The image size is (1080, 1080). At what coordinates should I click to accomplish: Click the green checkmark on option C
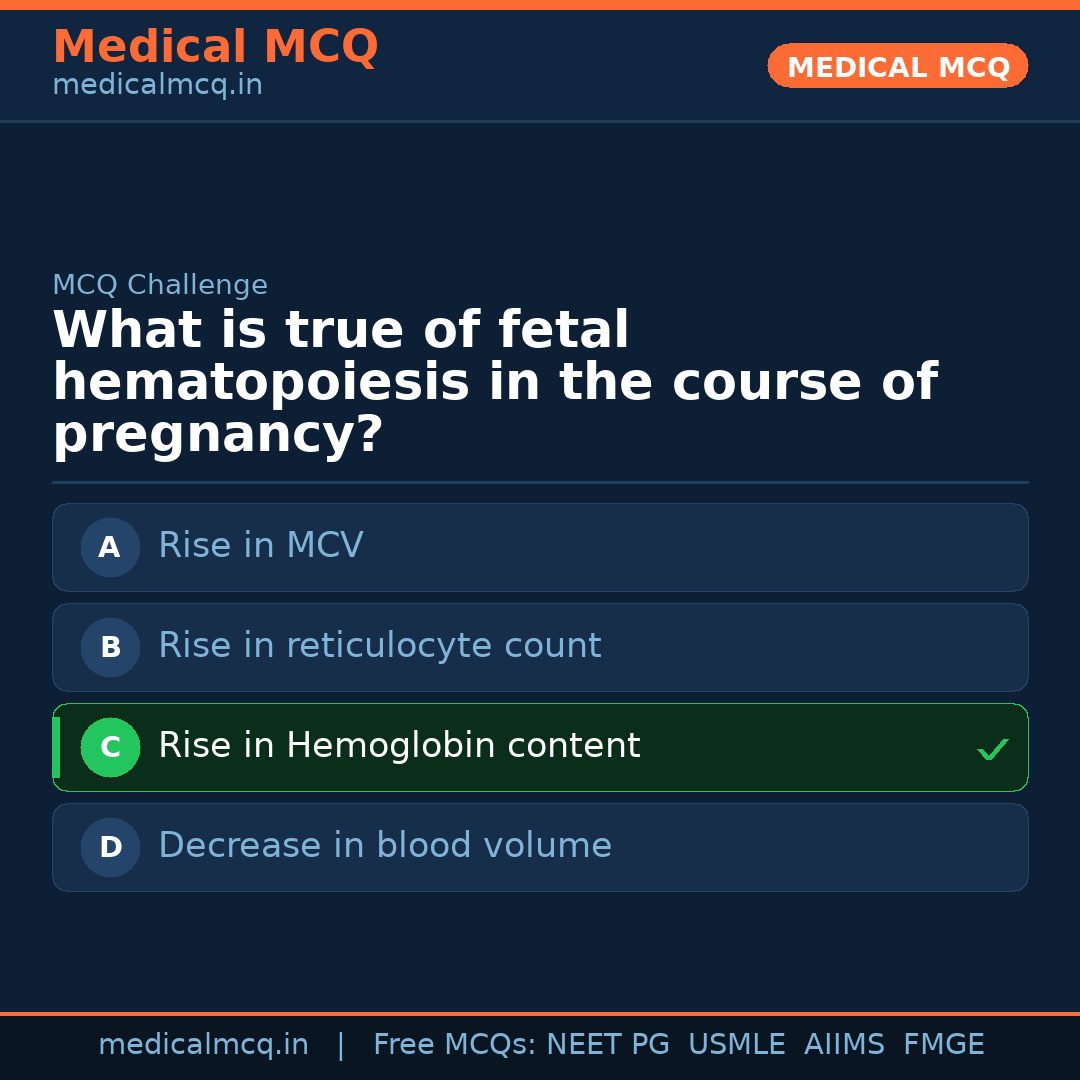click(x=992, y=749)
